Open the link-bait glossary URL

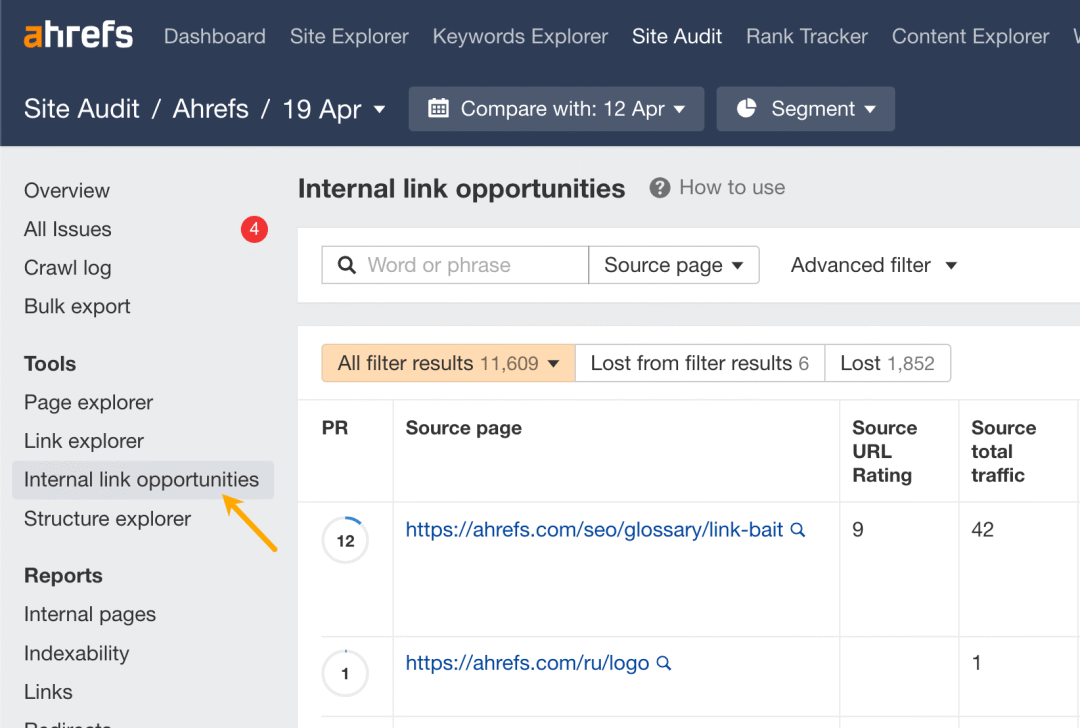(x=594, y=530)
